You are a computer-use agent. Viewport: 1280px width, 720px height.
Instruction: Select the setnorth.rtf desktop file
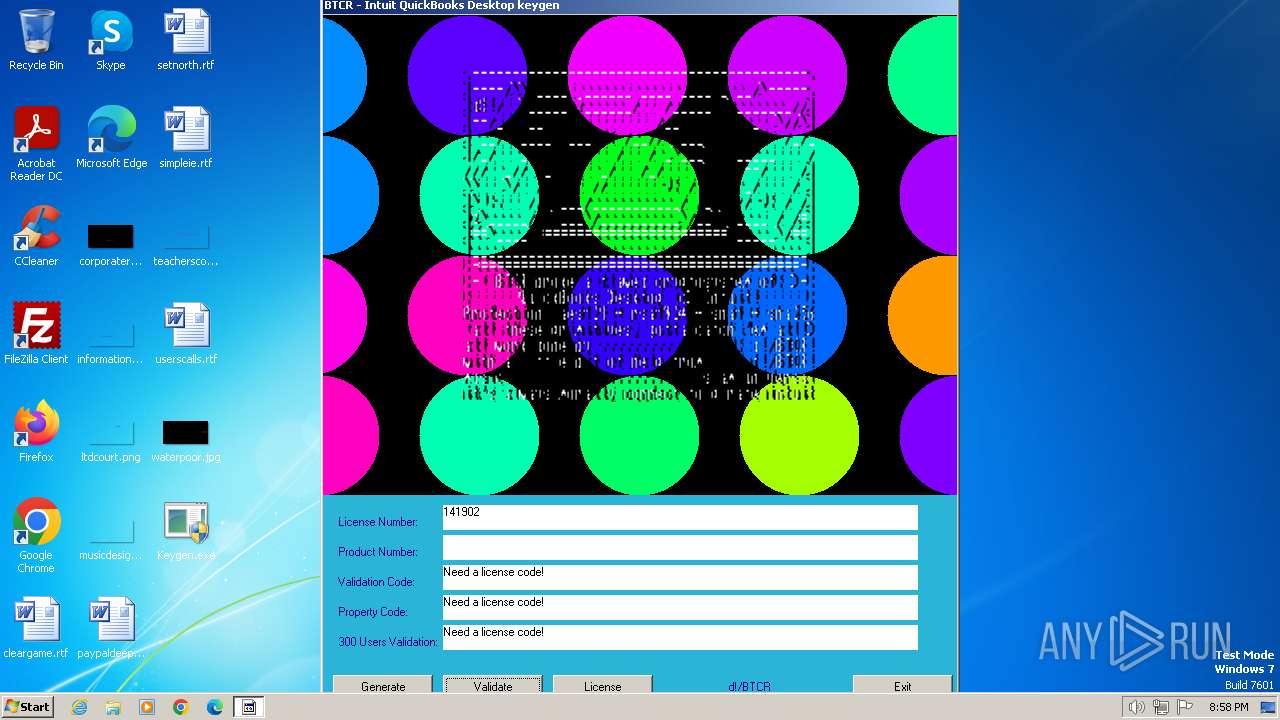(x=186, y=40)
